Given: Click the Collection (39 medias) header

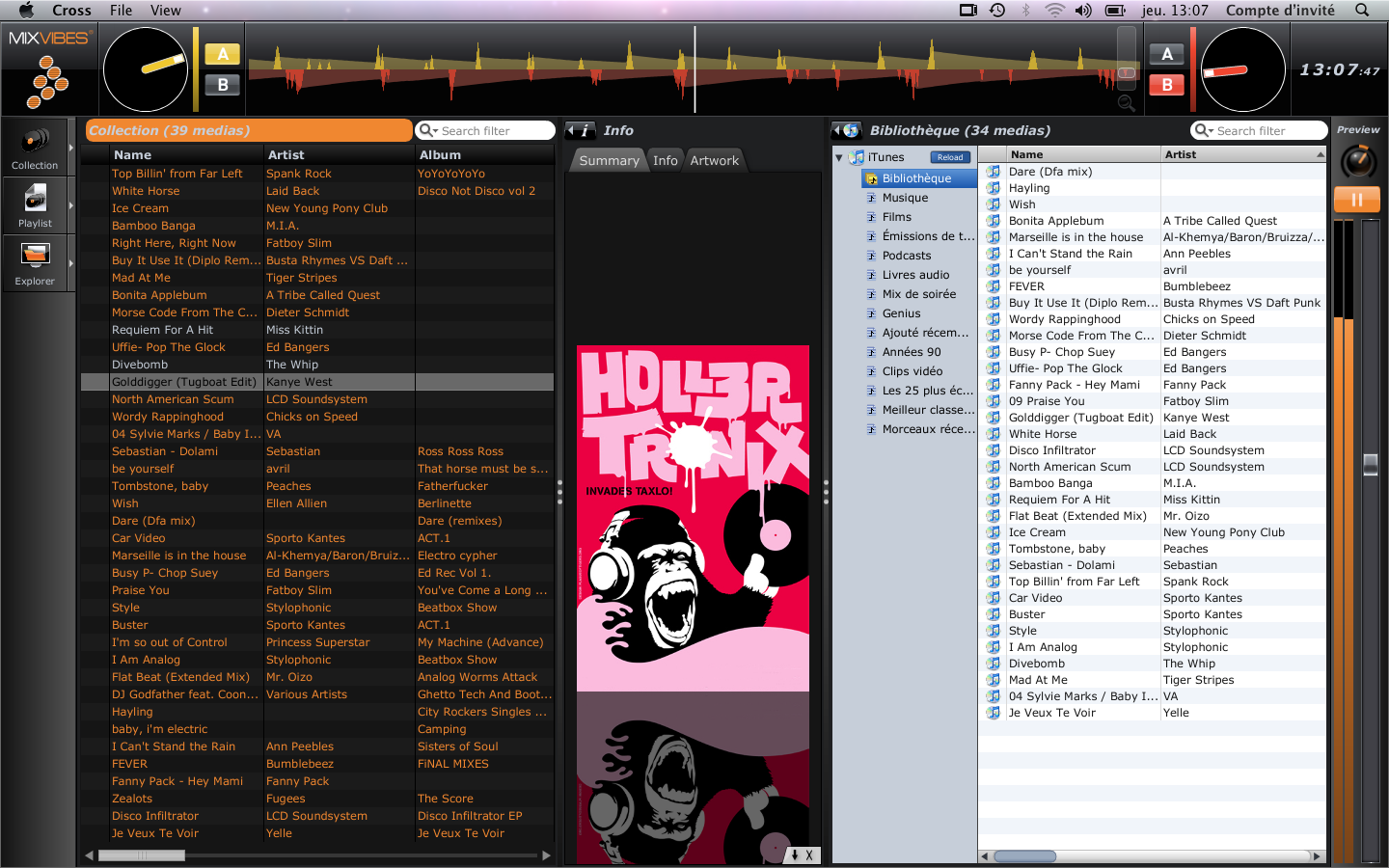Looking at the screenshot, I should (x=250, y=130).
